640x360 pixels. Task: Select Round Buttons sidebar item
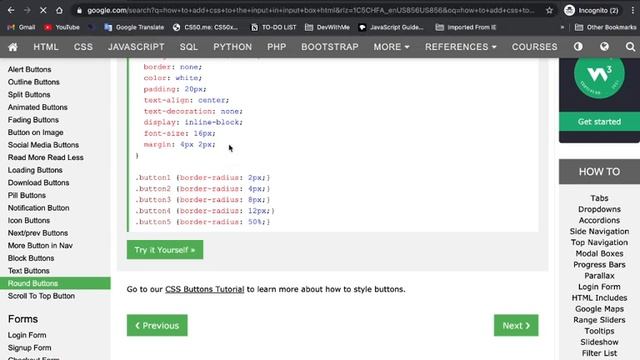(x=55, y=283)
